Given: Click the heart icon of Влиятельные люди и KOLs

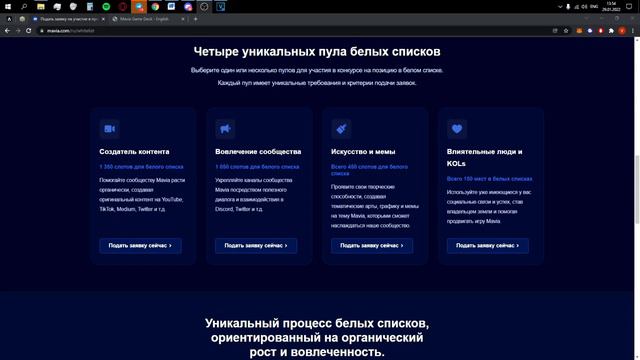Looking at the screenshot, I should [x=457, y=129].
